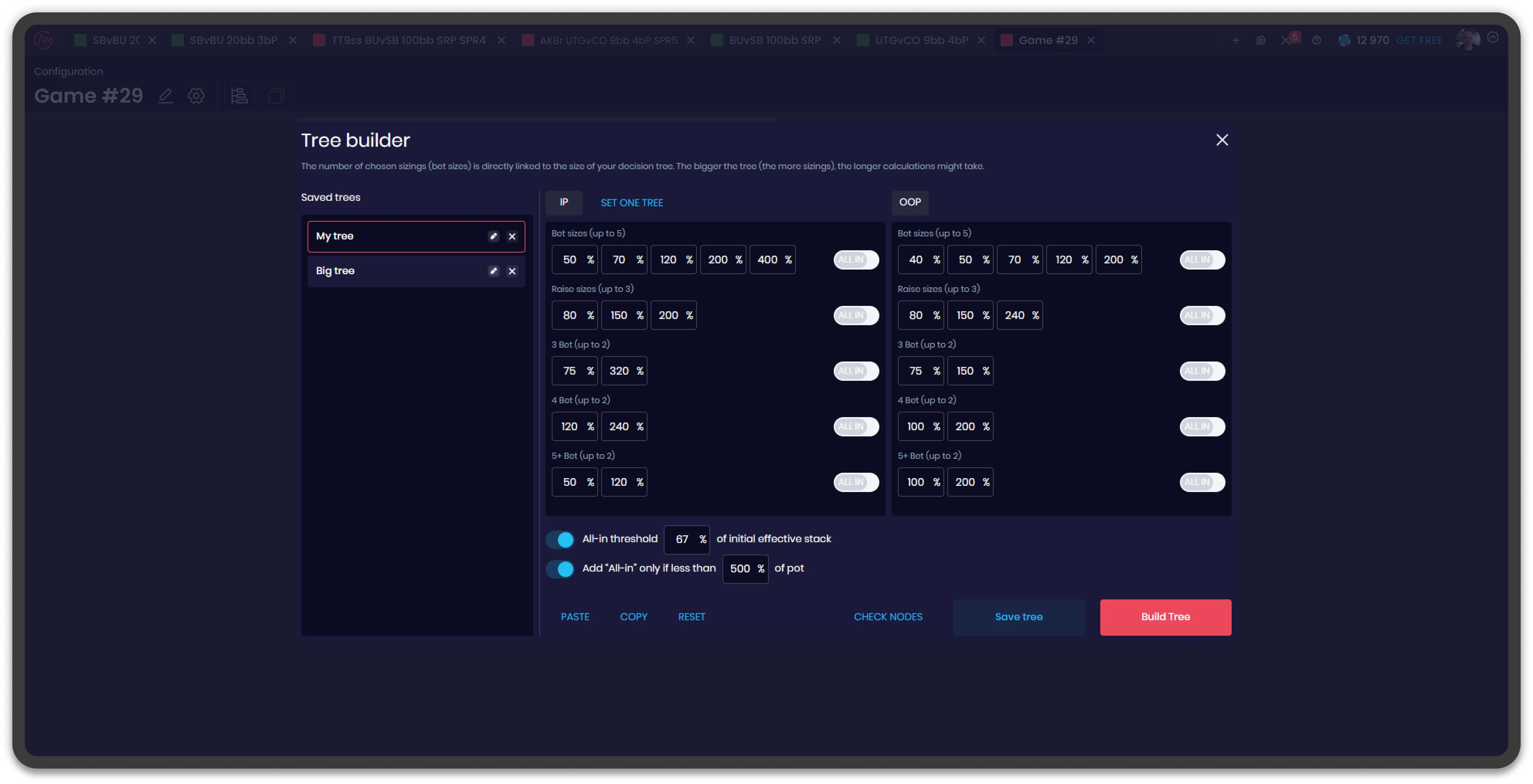This screenshot has height=784, width=1533.
Task: Open the chat icon in top bar
Action: pos(1261,41)
